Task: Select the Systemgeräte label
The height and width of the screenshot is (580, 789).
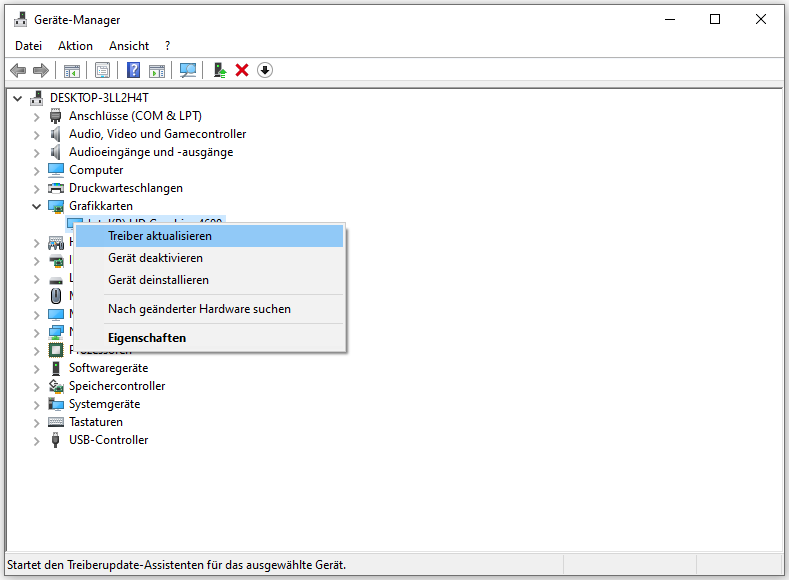Action: point(104,404)
